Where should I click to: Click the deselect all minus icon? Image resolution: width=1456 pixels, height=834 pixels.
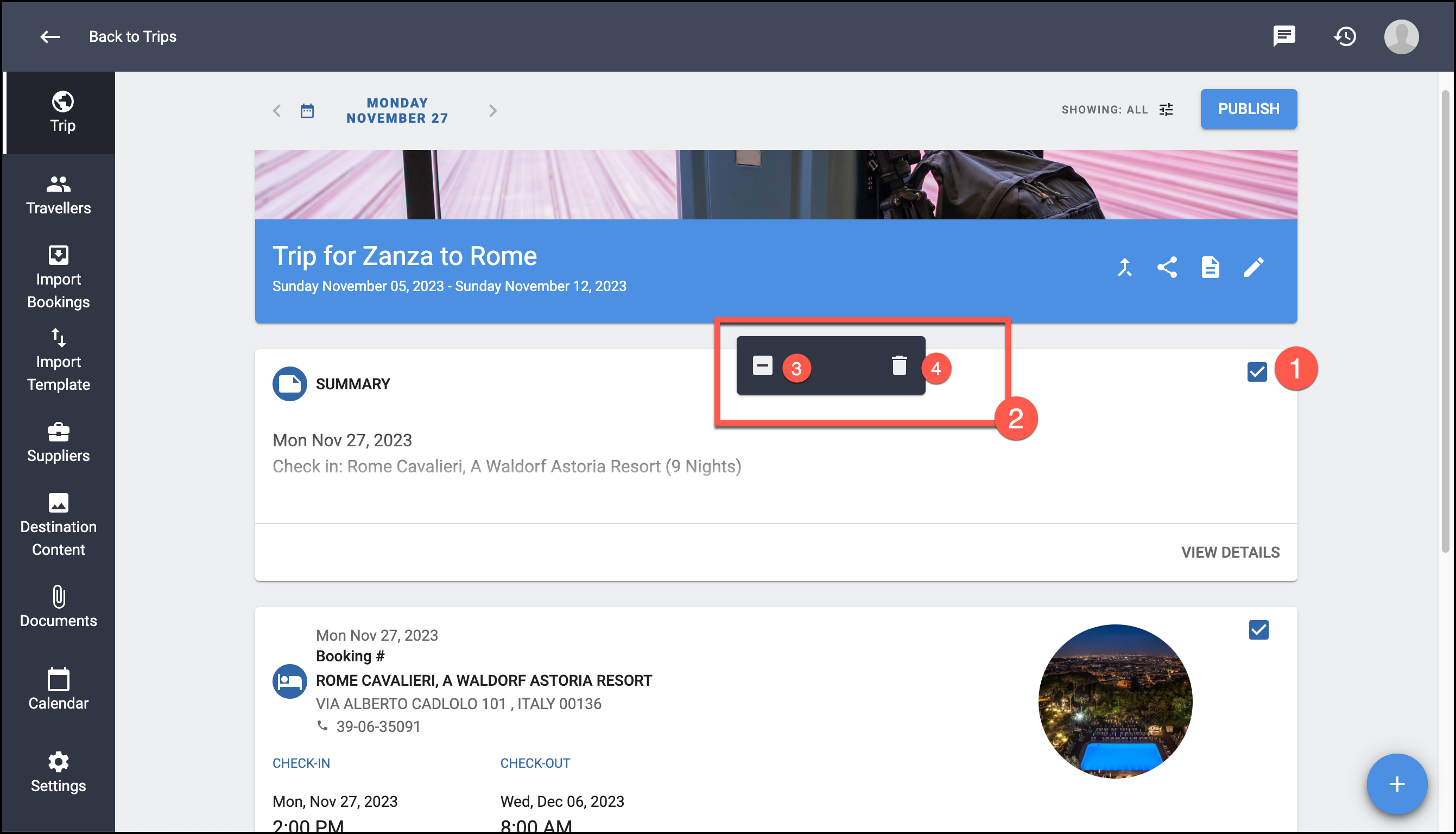[x=762, y=365]
